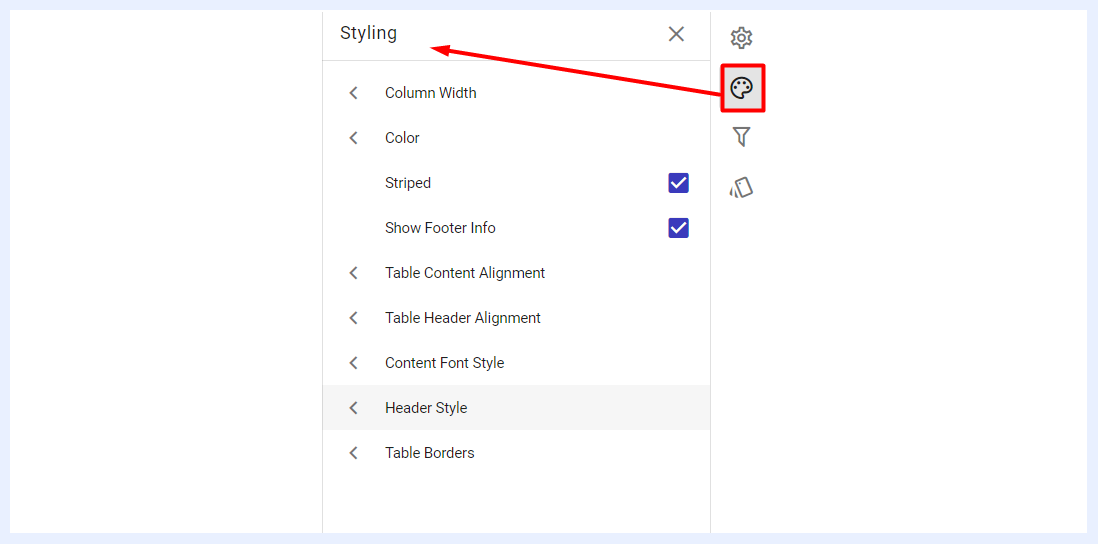The width and height of the screenshot is (1098, 544).
Task: Open the Color option label
Action: 402,138
